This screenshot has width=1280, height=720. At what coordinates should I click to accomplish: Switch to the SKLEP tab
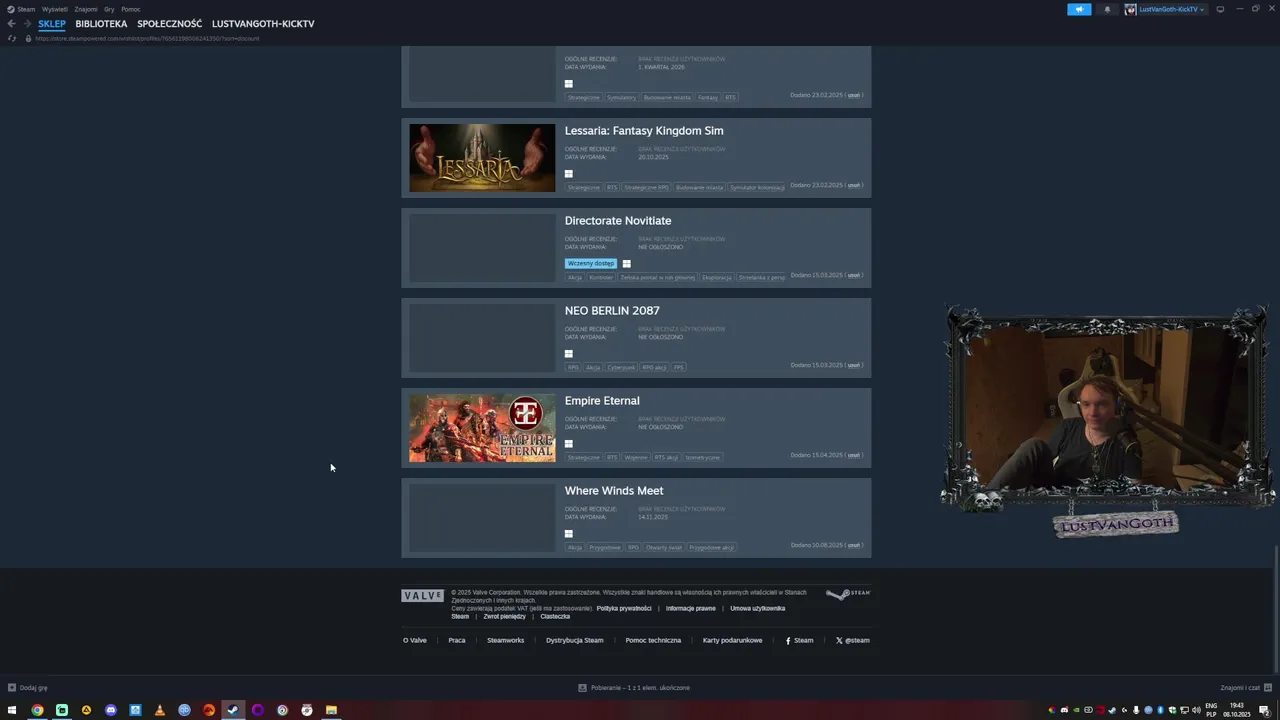tap(52, 24)
